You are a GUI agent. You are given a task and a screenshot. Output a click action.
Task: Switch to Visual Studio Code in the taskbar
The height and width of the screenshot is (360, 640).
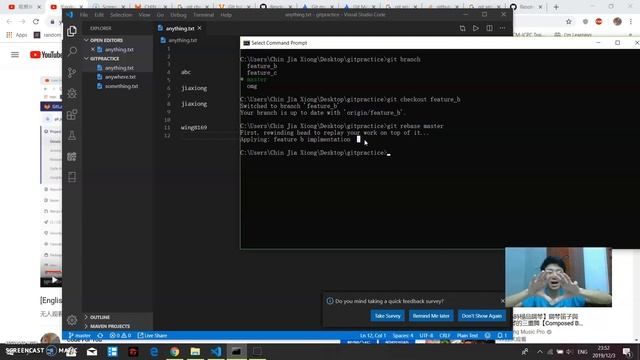(x=216, y=351)
